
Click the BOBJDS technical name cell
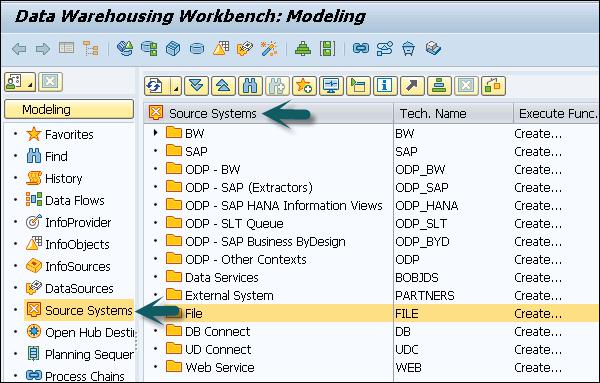coord(417,277)
